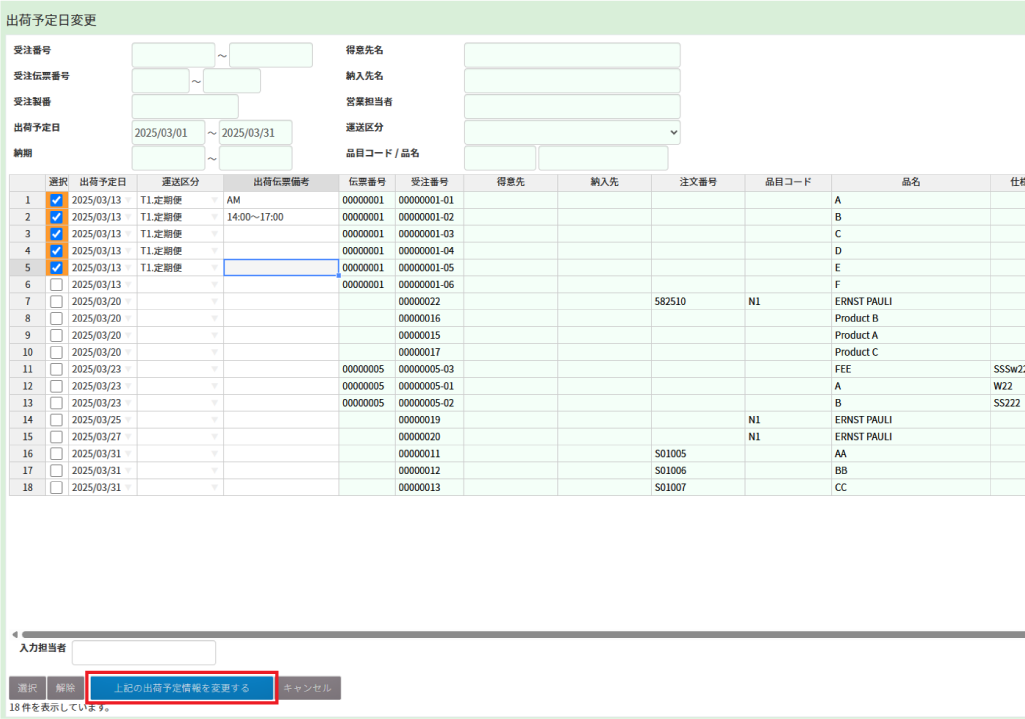Click the AM remark cell in row 1
The image size is (1025, 719).
click(281, 200)
